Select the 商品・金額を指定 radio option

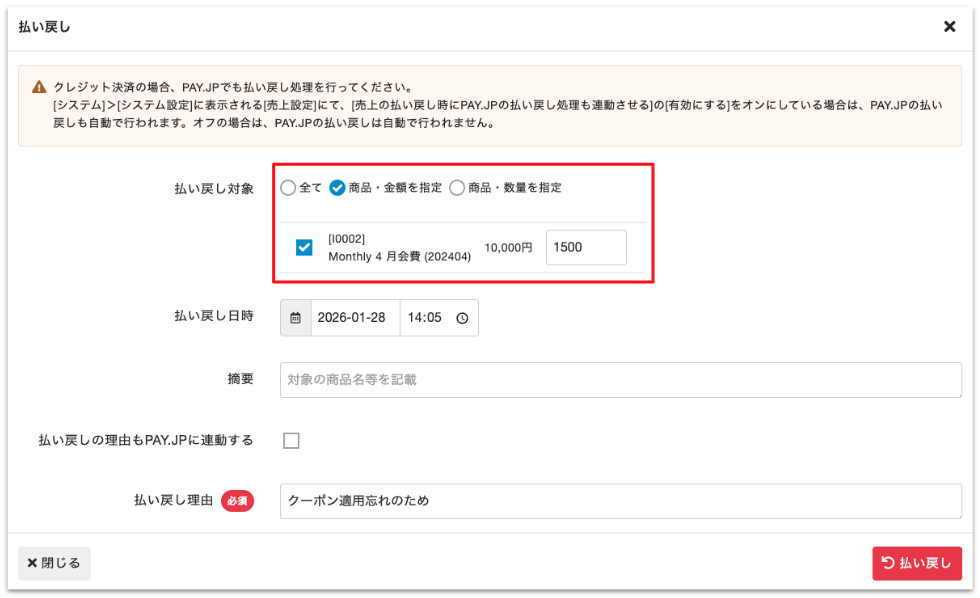click(x=338, y=187)
